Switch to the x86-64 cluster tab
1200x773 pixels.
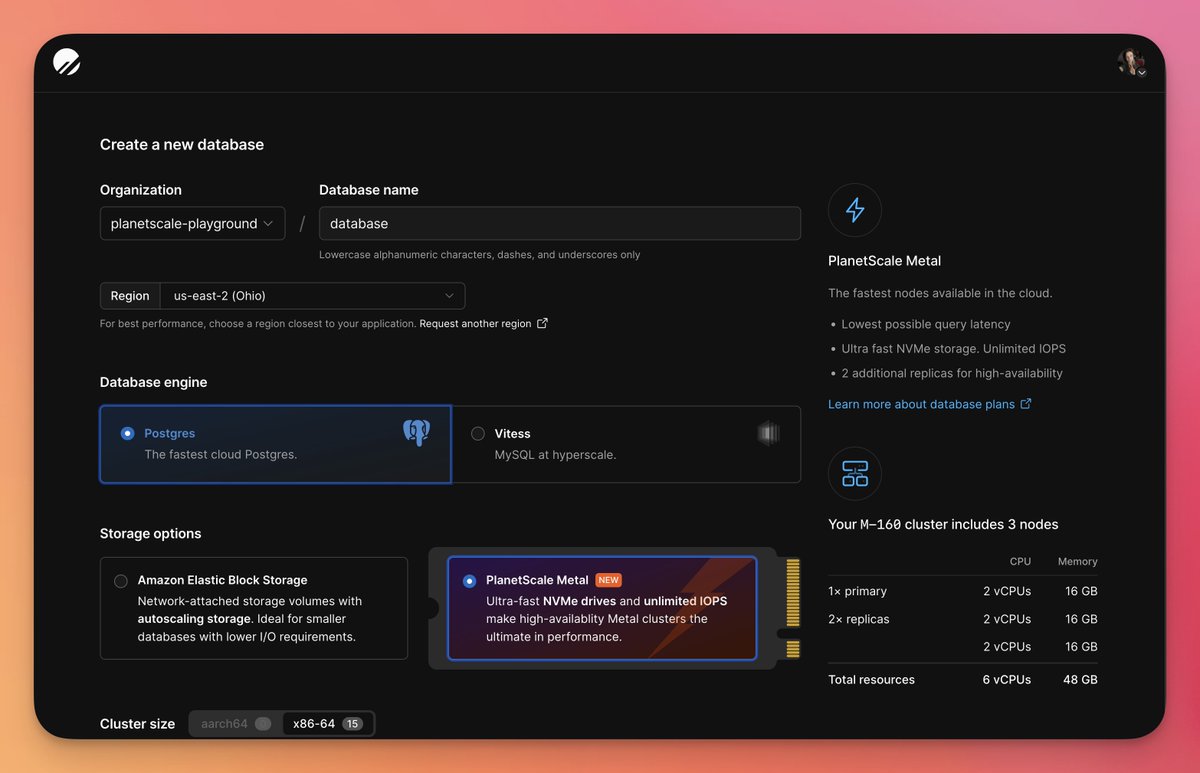click(x=327, y=724)
